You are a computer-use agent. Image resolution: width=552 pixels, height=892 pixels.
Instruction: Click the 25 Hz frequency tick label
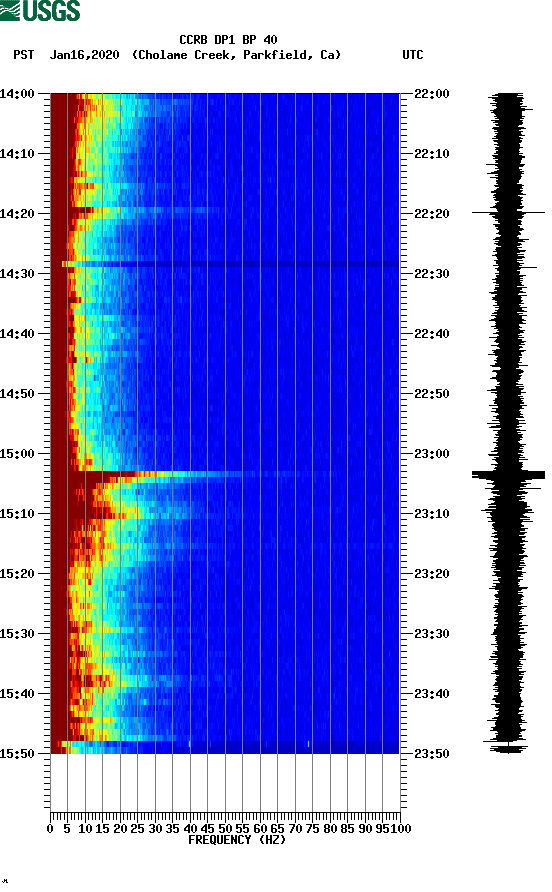(137, 829)
